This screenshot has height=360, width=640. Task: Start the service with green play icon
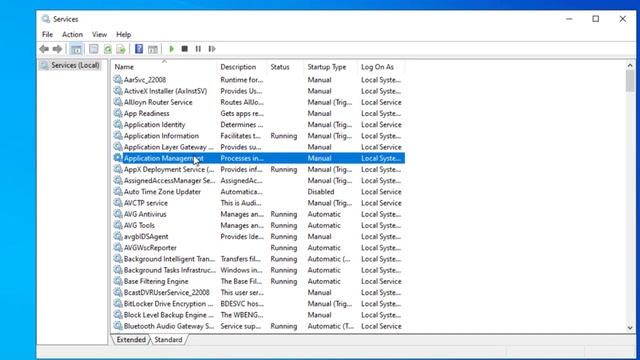click(171, 49)
